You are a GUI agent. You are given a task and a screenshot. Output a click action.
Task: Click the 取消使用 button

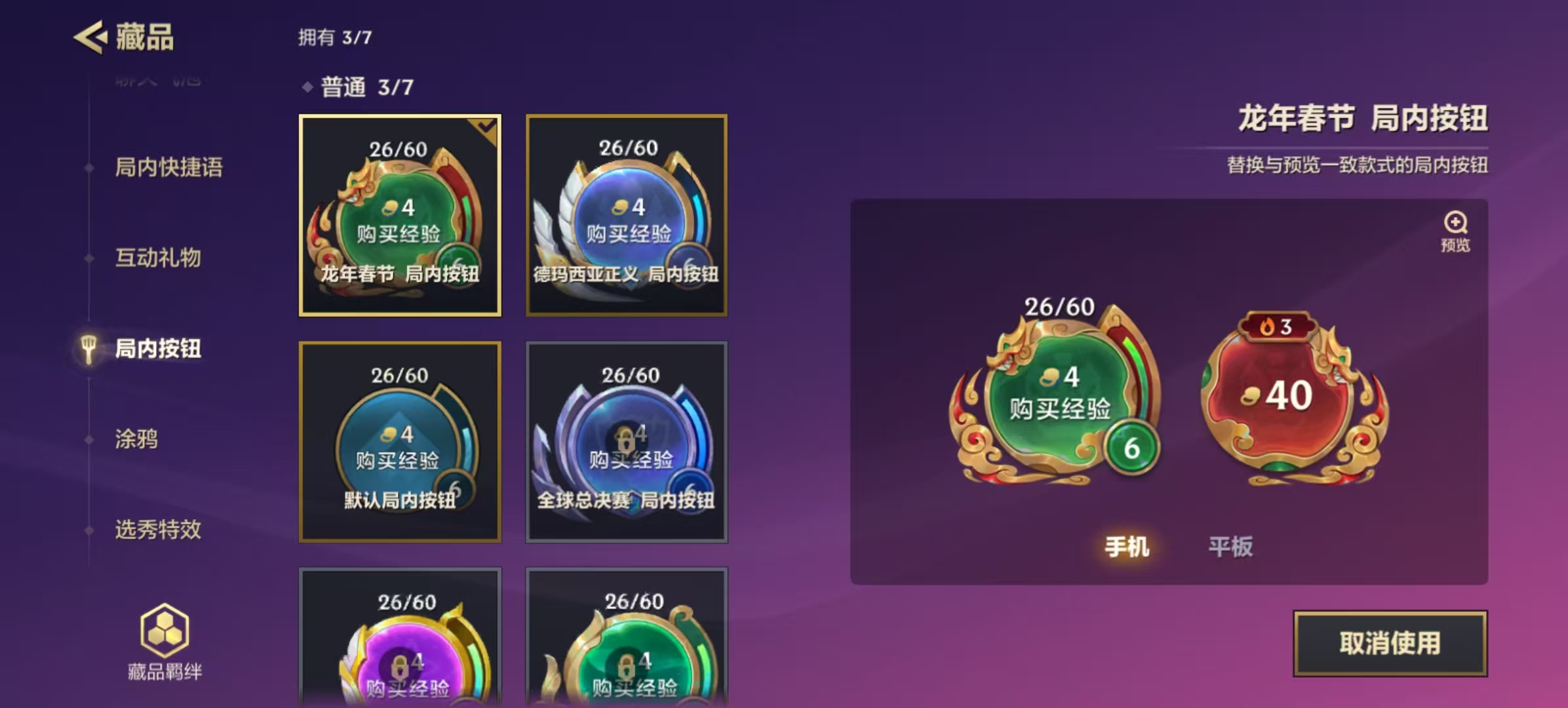pyautogui.click(x=1390, y=643)
